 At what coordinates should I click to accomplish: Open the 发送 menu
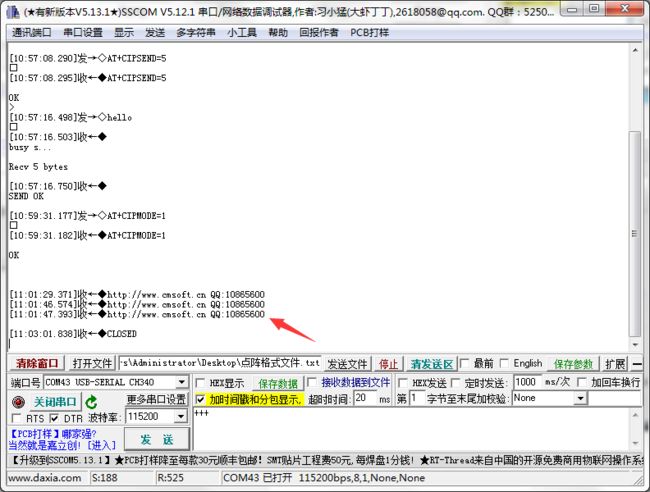[x=155, y=32]
